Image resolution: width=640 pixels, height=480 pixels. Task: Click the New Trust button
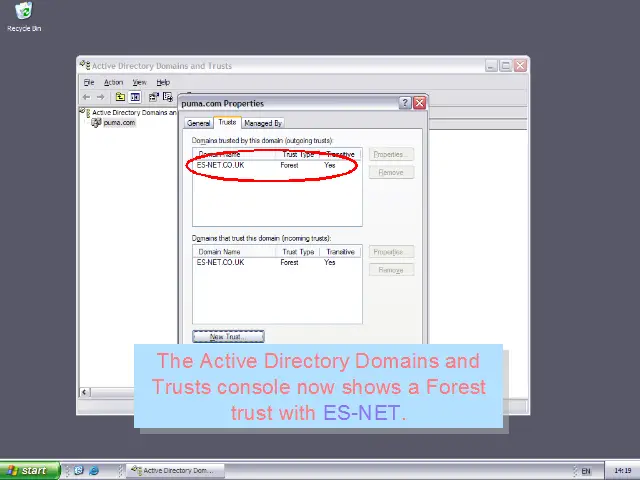pos(228,336)
